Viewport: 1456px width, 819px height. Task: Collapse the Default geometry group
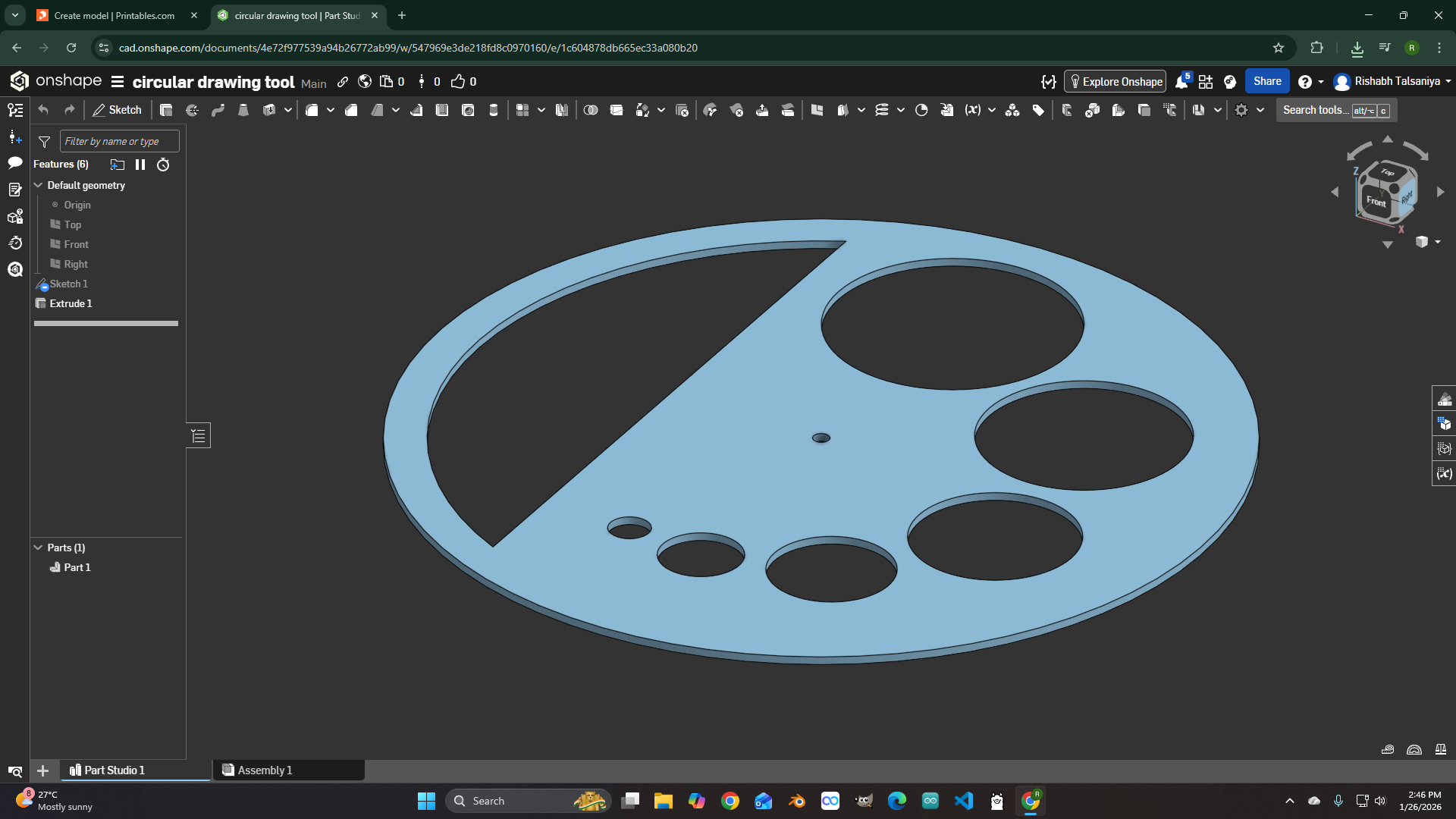[38, 185]
